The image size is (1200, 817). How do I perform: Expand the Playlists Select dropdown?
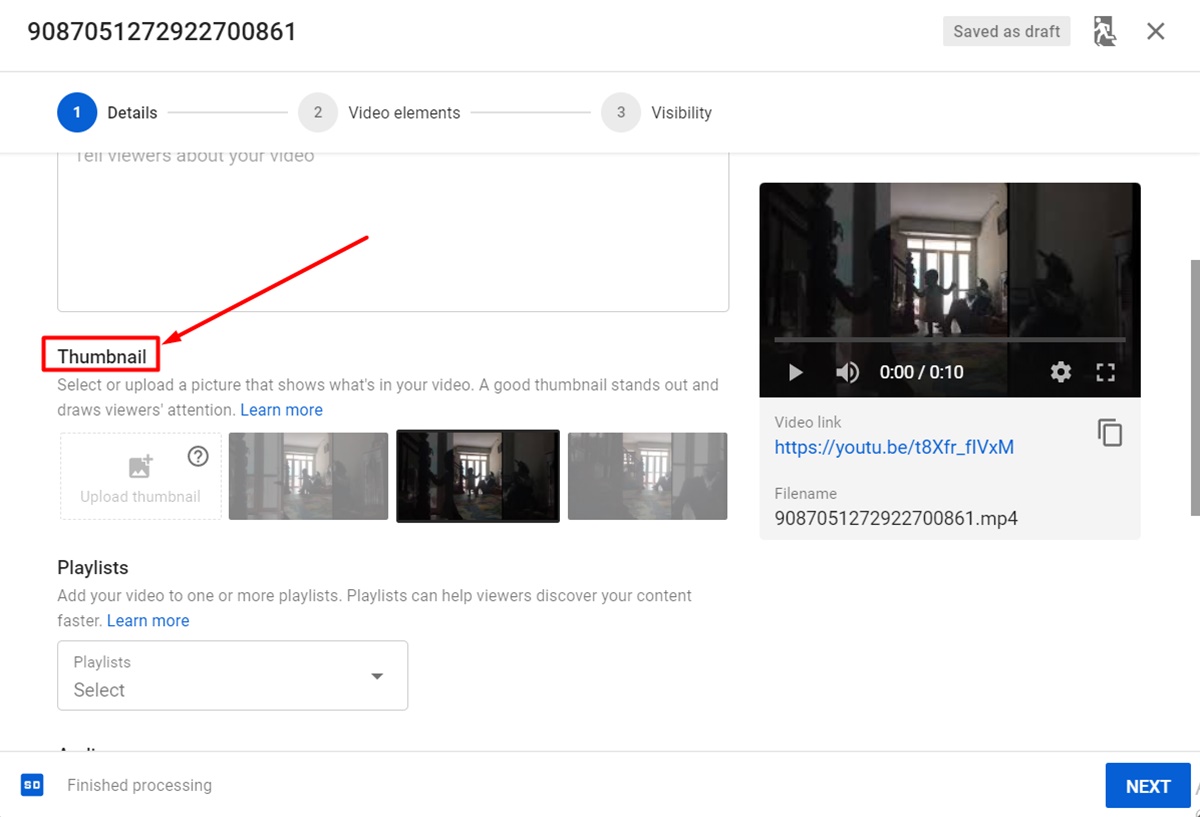point(232,676)
